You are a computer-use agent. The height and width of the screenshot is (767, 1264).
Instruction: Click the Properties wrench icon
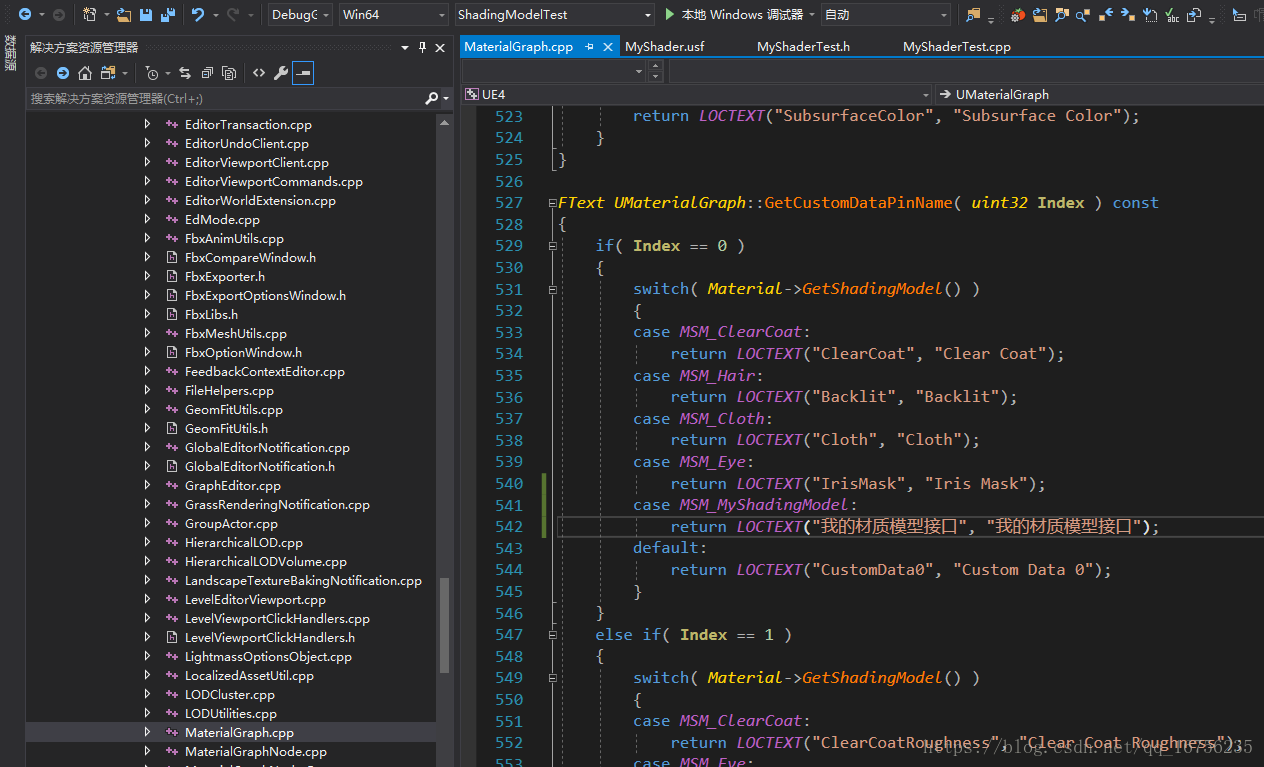coord(281,73)
